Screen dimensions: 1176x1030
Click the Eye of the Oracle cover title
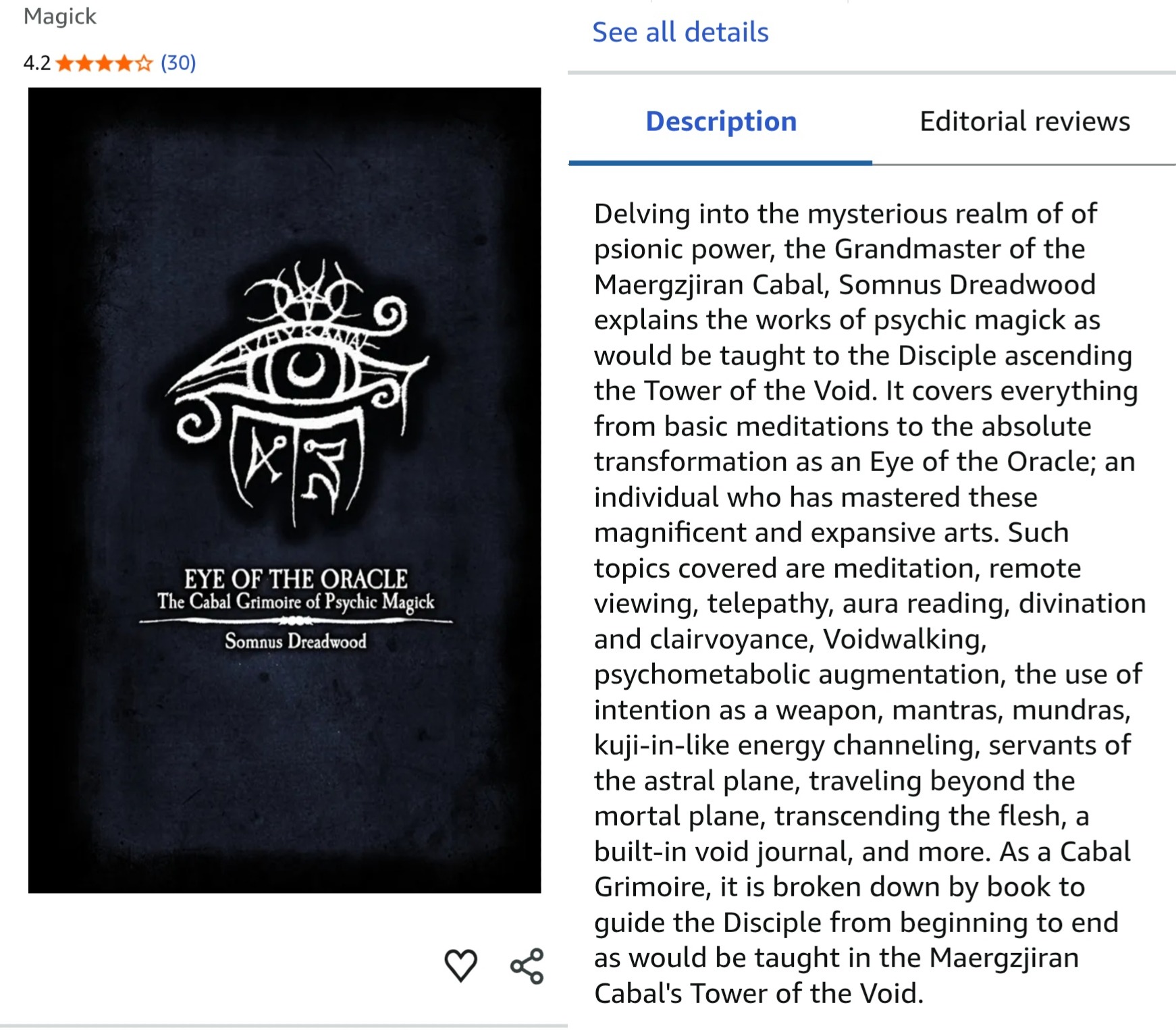(x=296, y=578)
